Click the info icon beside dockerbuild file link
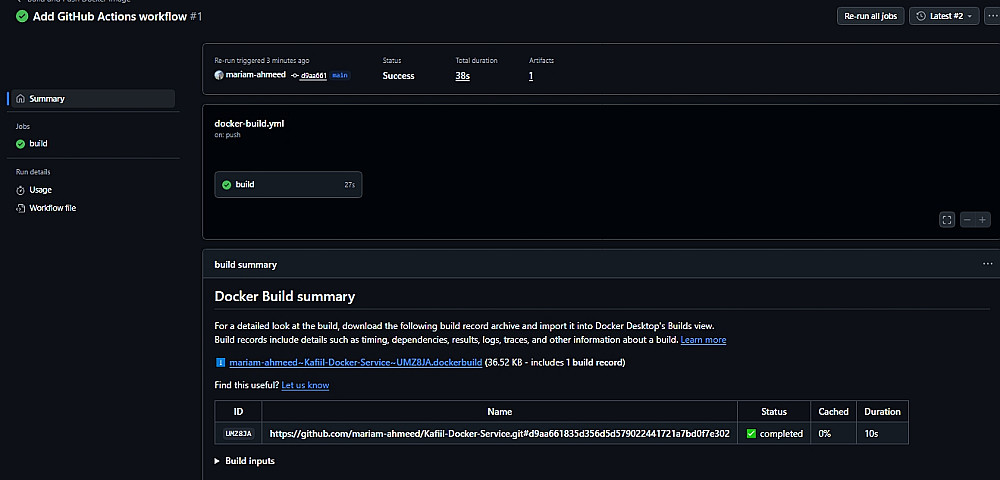The width and height of the screenshot is (1000, 480). coord(220,362)
